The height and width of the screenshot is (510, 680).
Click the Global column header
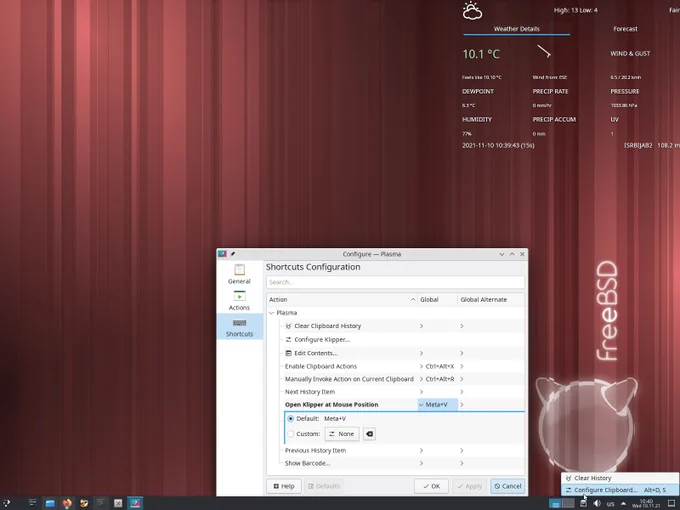pos(437,300)
